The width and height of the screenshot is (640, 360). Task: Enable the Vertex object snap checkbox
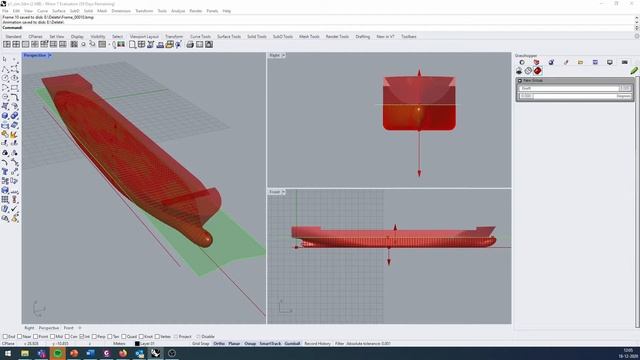(x=157, y=337)
